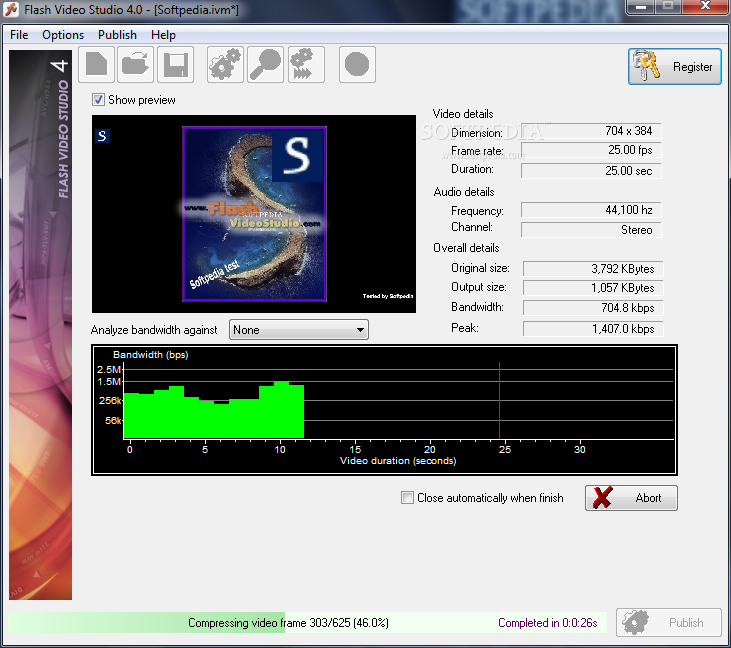Click the Completed in 0:0:26s status text
Viewport: 731px width, 648px height.
[547, 623]
